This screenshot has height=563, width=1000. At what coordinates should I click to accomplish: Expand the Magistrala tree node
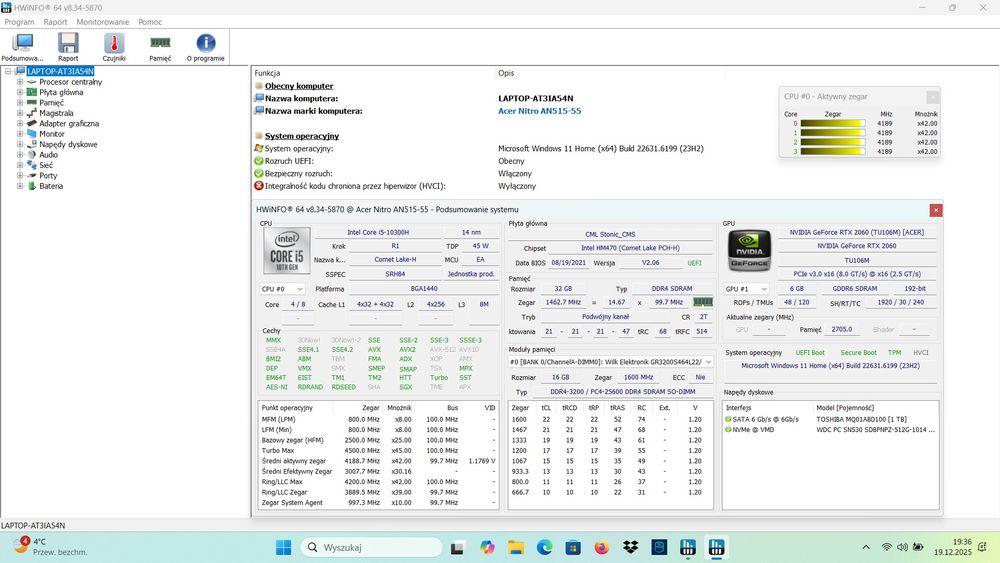pos(20,113)
